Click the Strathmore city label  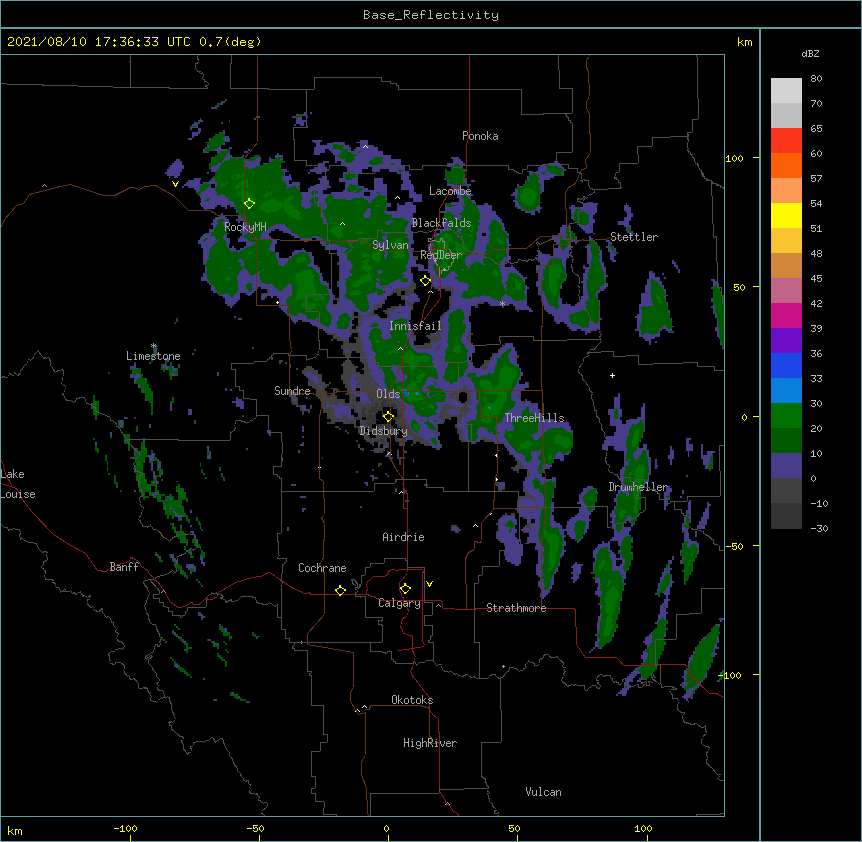[516, 608]
